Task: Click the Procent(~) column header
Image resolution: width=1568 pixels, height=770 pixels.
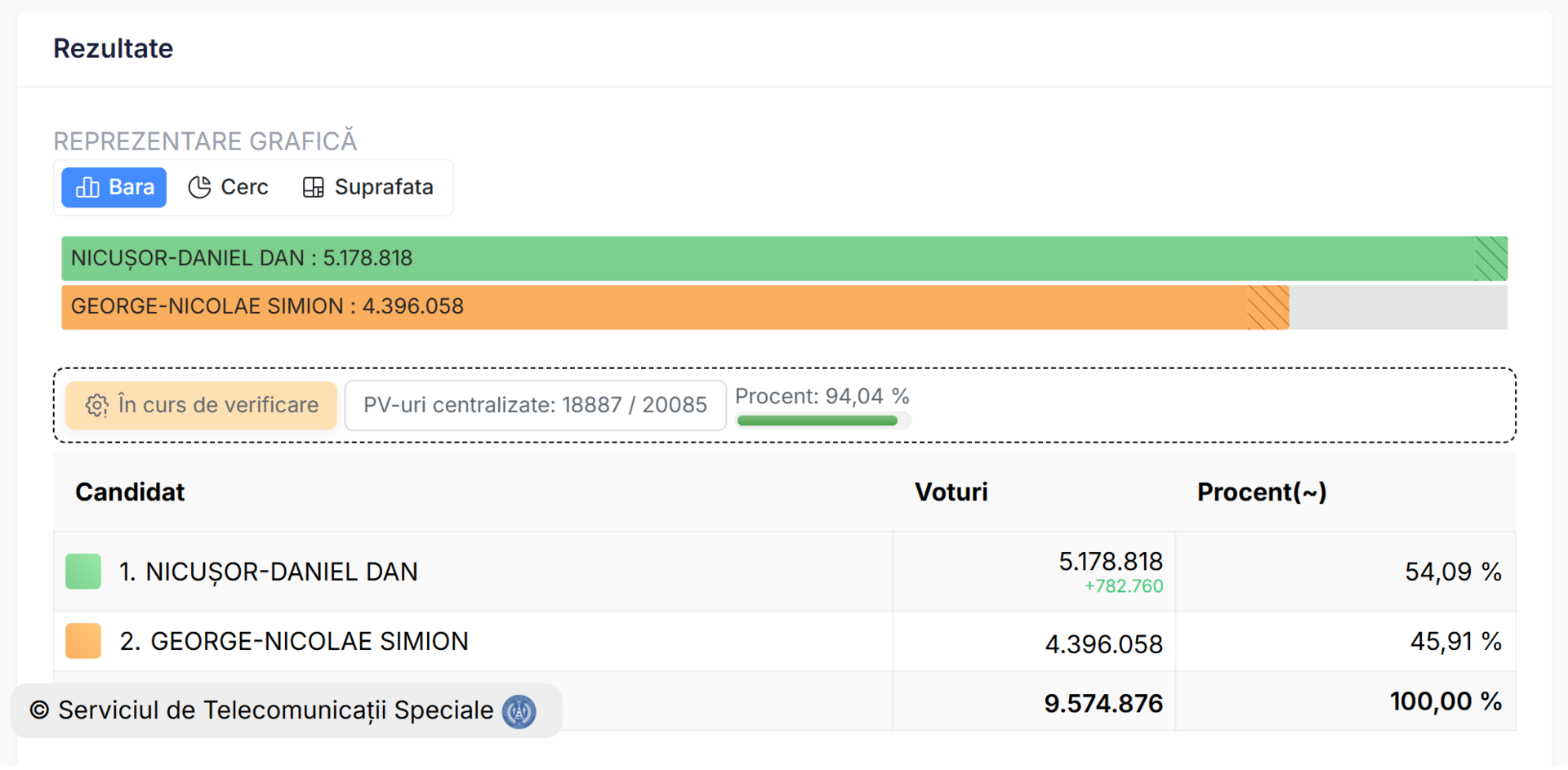Action: click(1261, 492)
